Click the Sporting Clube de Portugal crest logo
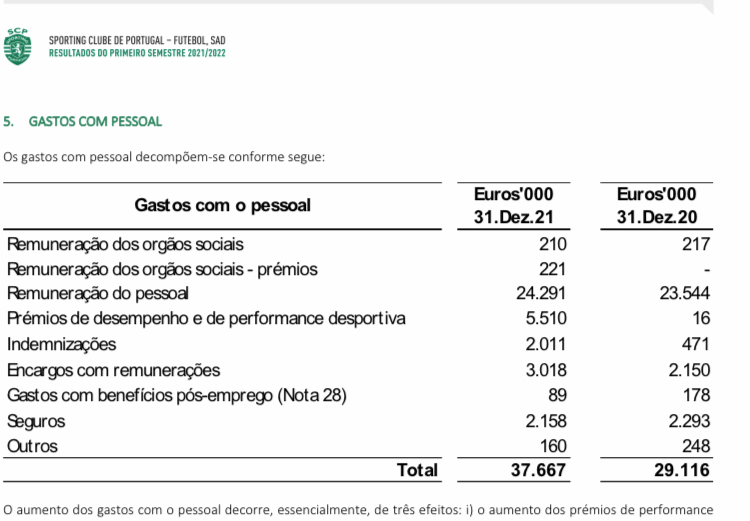This screenshot has height=521, width=750. pos(17,46)
